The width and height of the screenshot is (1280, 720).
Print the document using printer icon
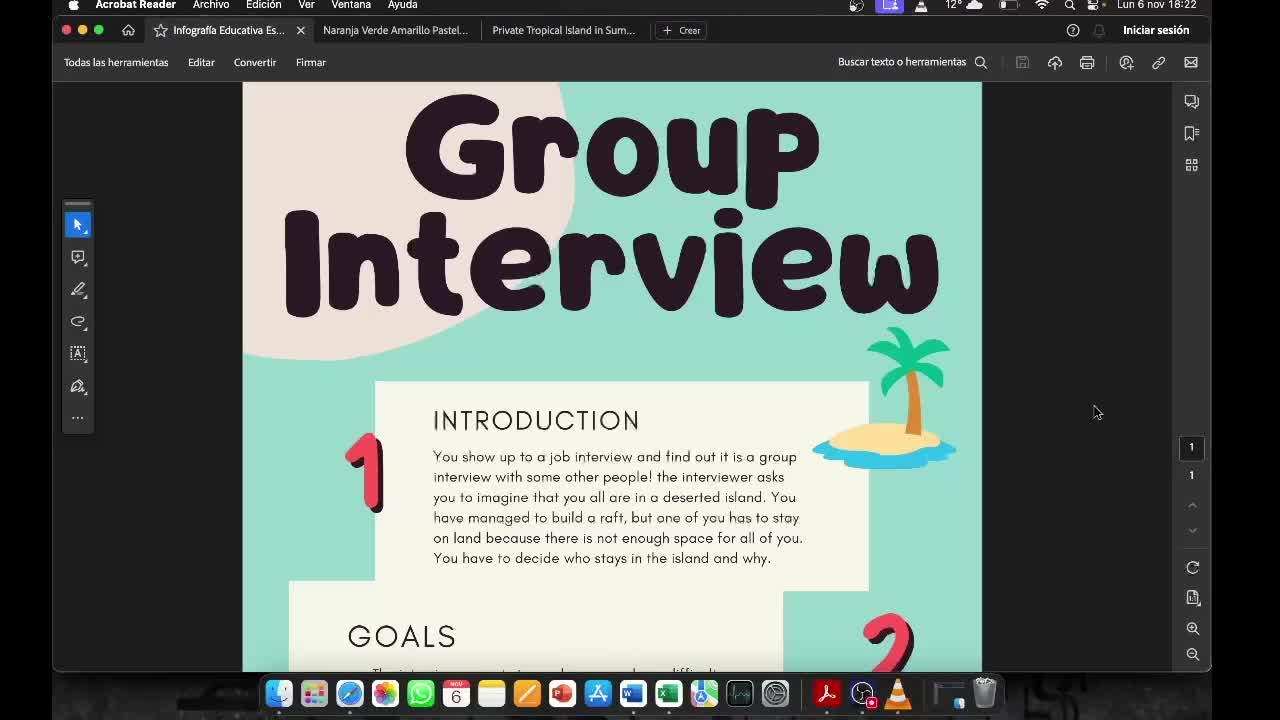pyautogui.click(x=1087, y=62)
